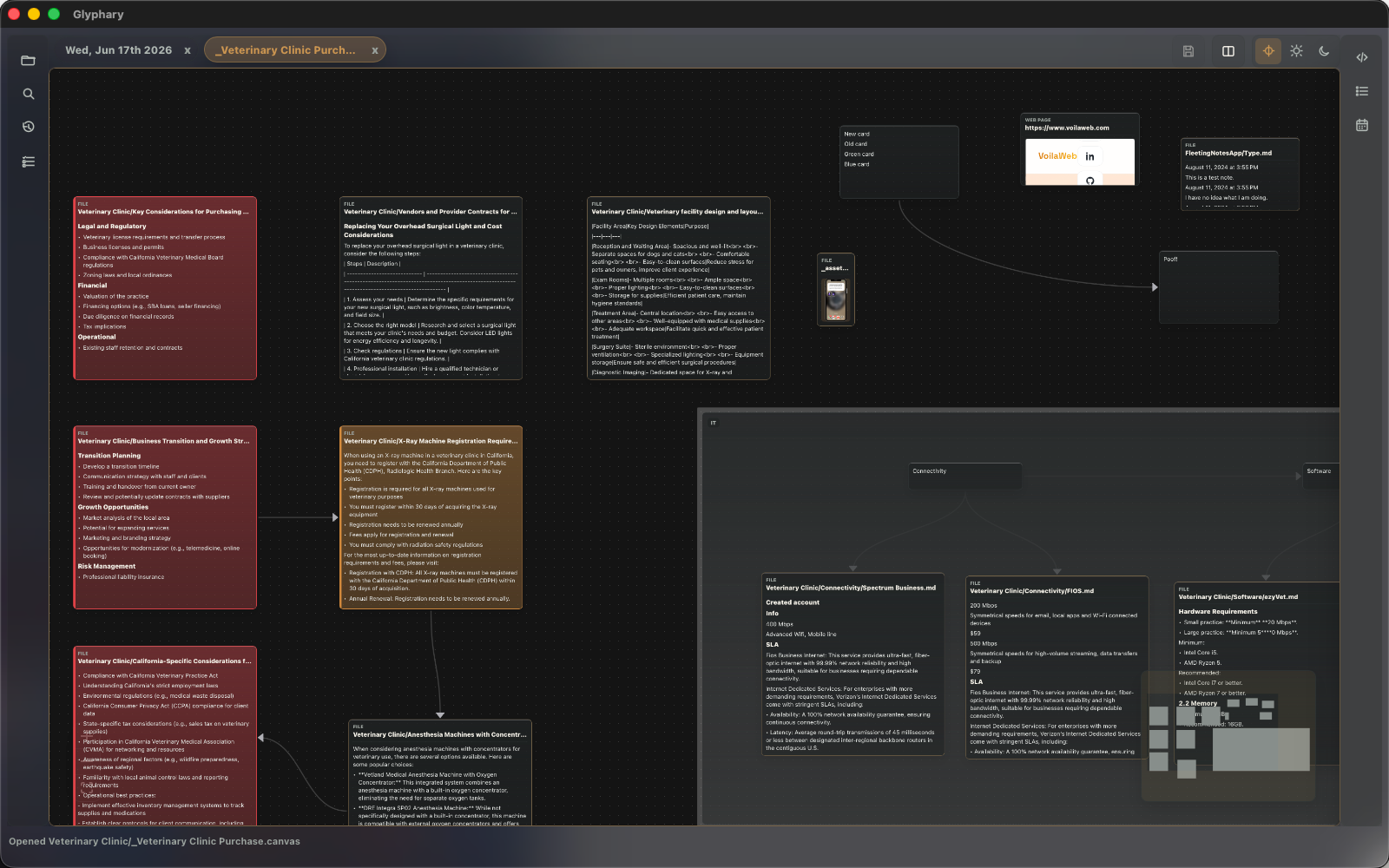Select the Business Transition and Growth card title
The width and height of the screenshot is (1389, 868).
(x=163, y=441)
